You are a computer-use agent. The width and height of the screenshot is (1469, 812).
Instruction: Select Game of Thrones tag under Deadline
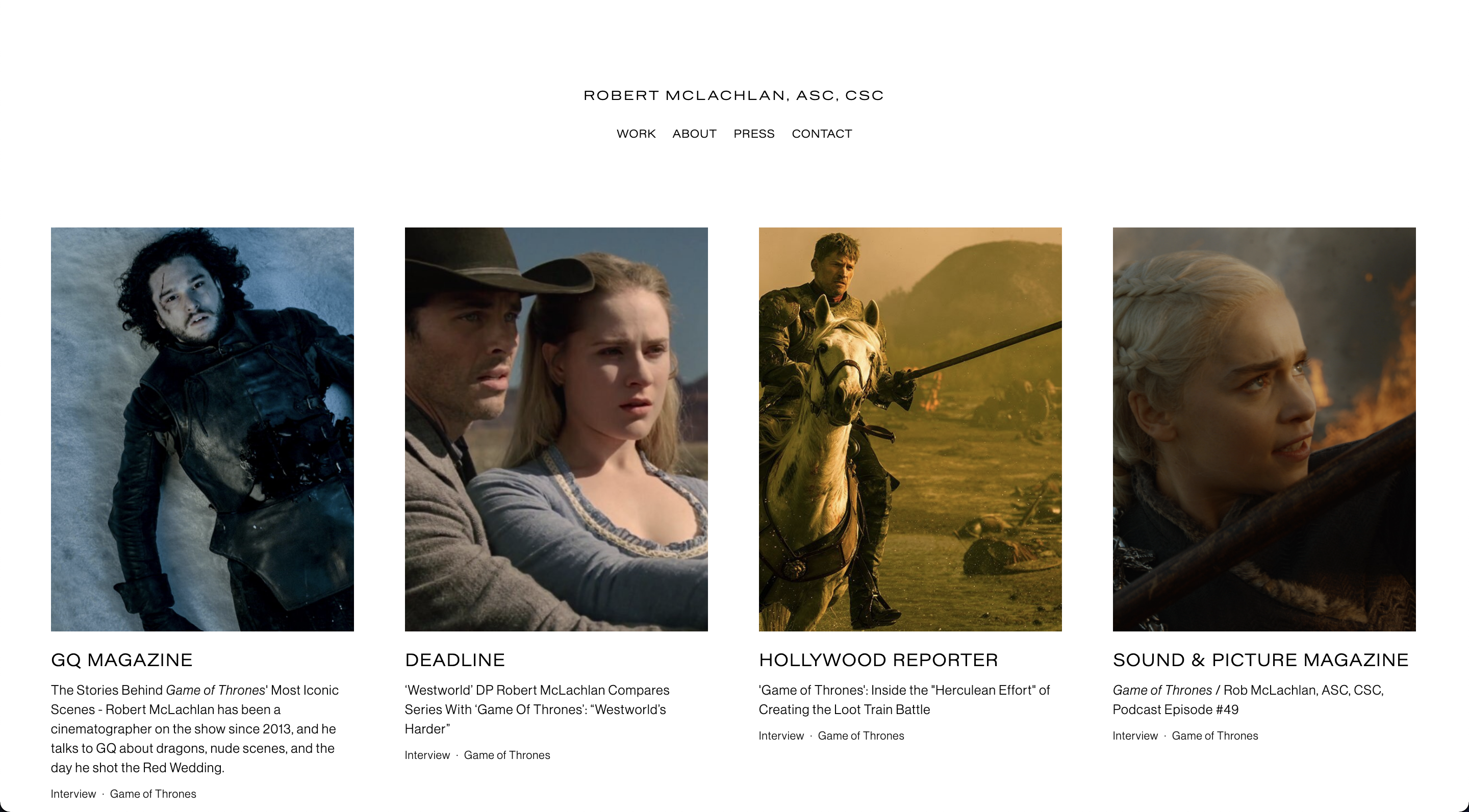point(507,755)
